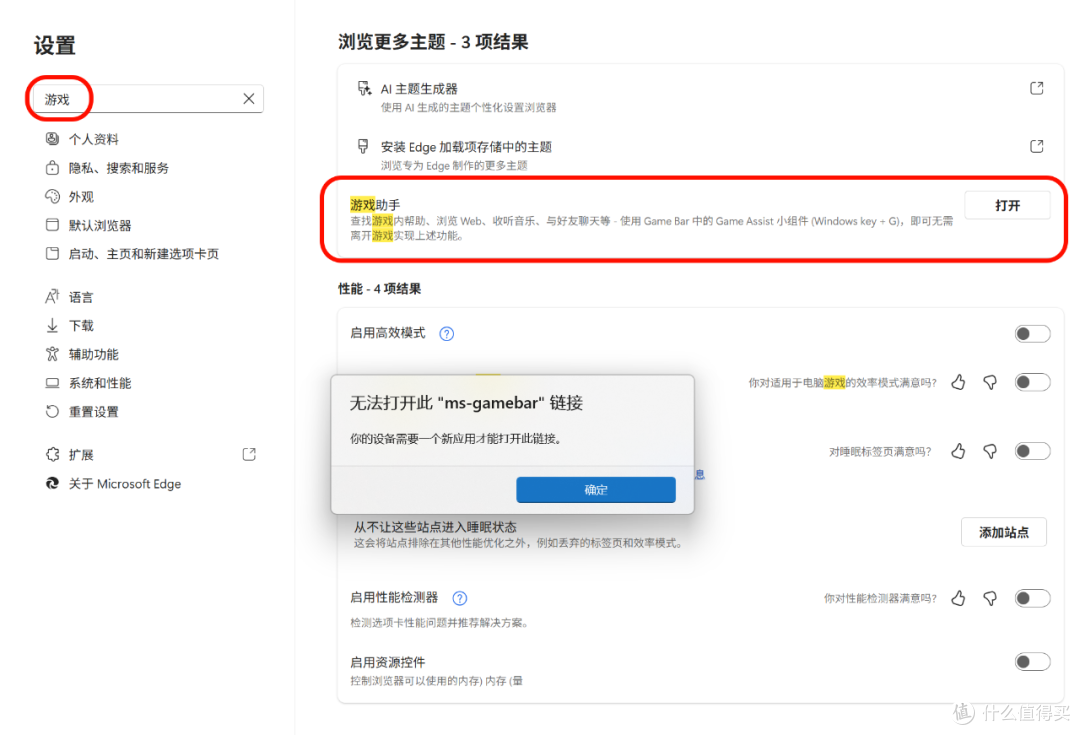Click 从不让这些站点进入睡眠状态 text

click(435, 527)
